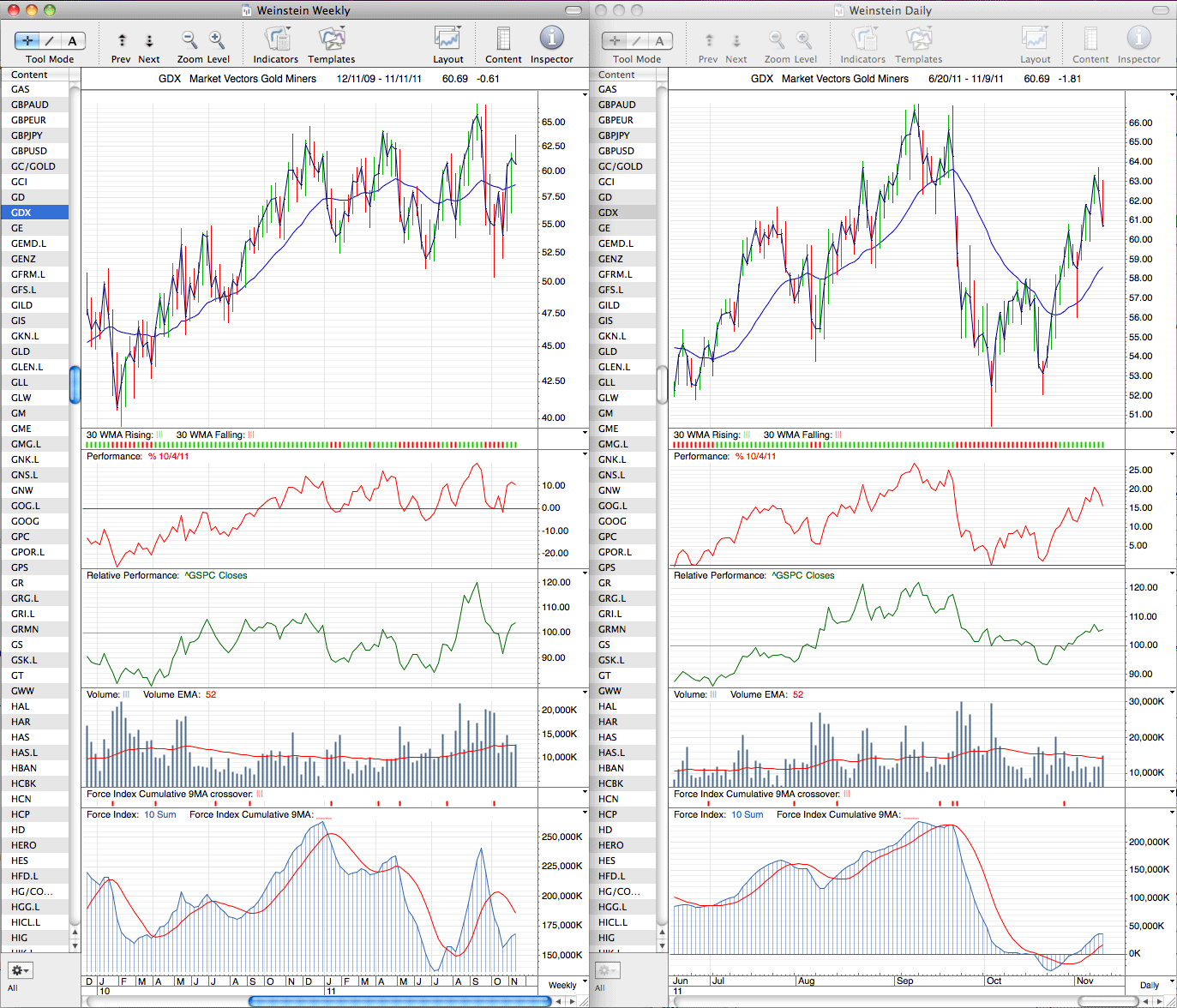Viewport: 1177px width, 1008px height.
Task: Select the line drawing tool mode
Action: click(50, 40)
